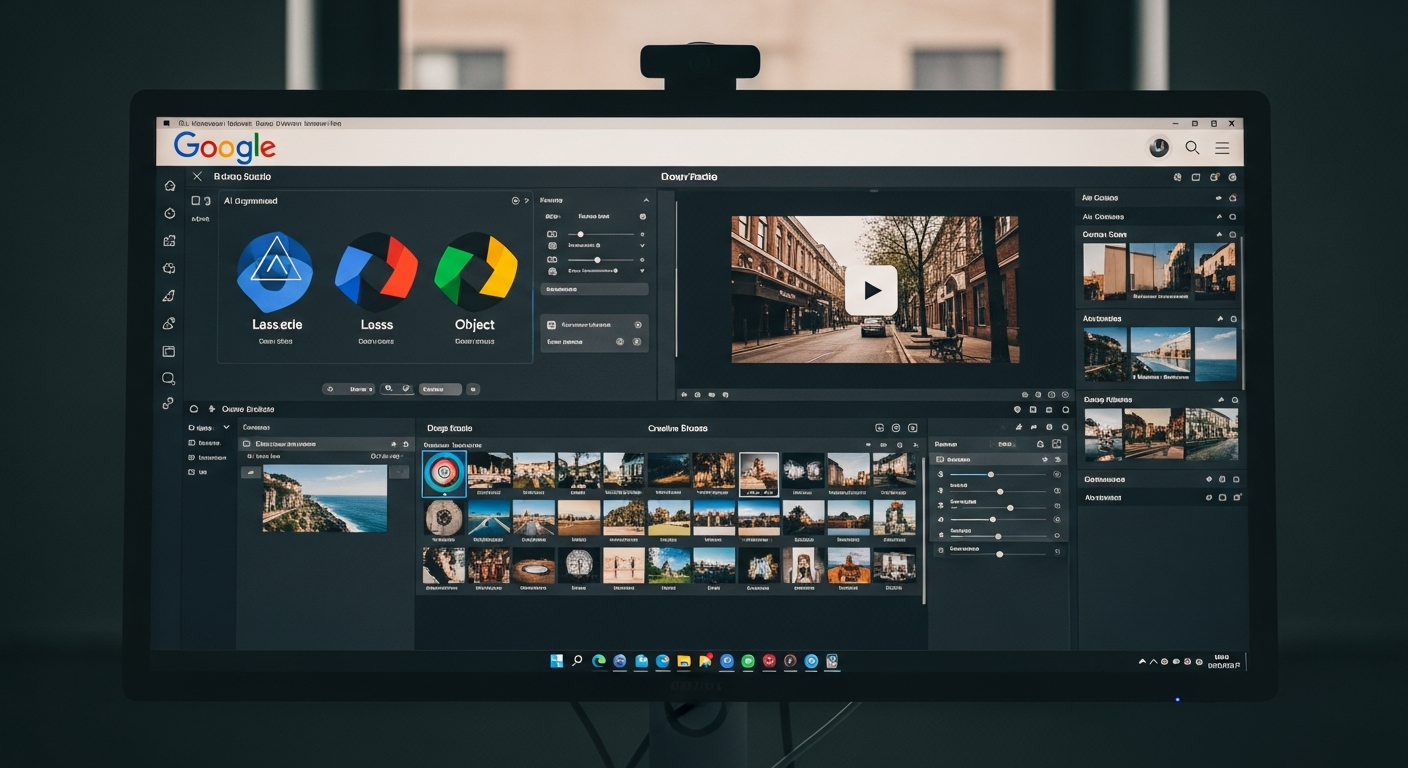1408x768 pixels.
Task: Open the magnifier search icon in left sidebar
Action: click(x=169, y=379)
